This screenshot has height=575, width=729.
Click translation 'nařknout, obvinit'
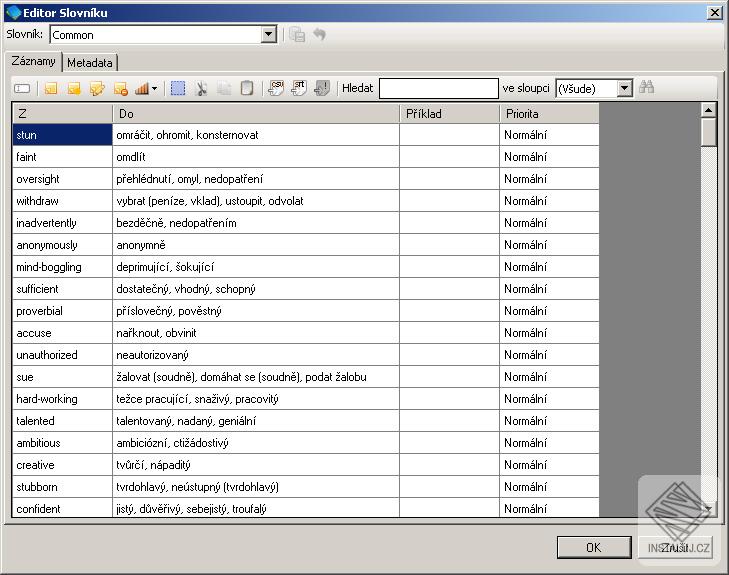(x=256, y=333)
